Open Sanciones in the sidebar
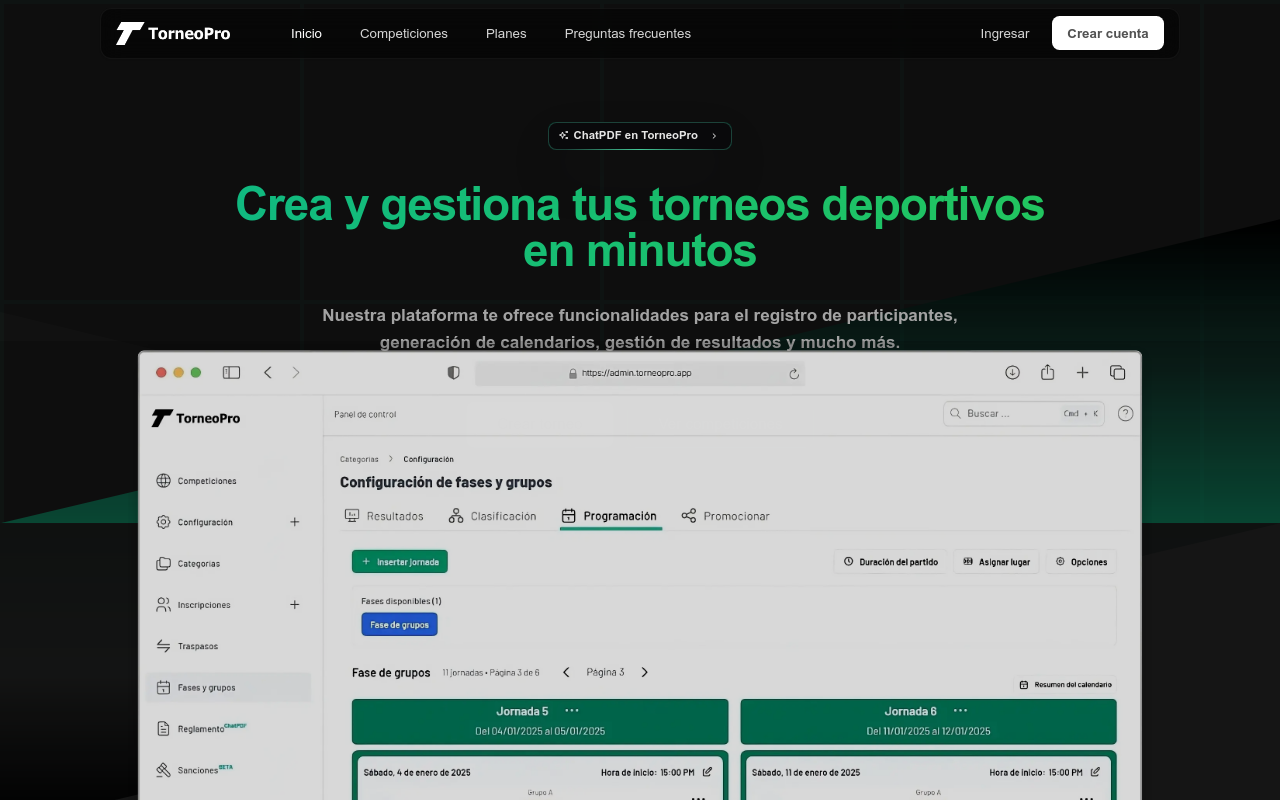The width and height of the screenshot is (1280, 800). tap(195, 770)
